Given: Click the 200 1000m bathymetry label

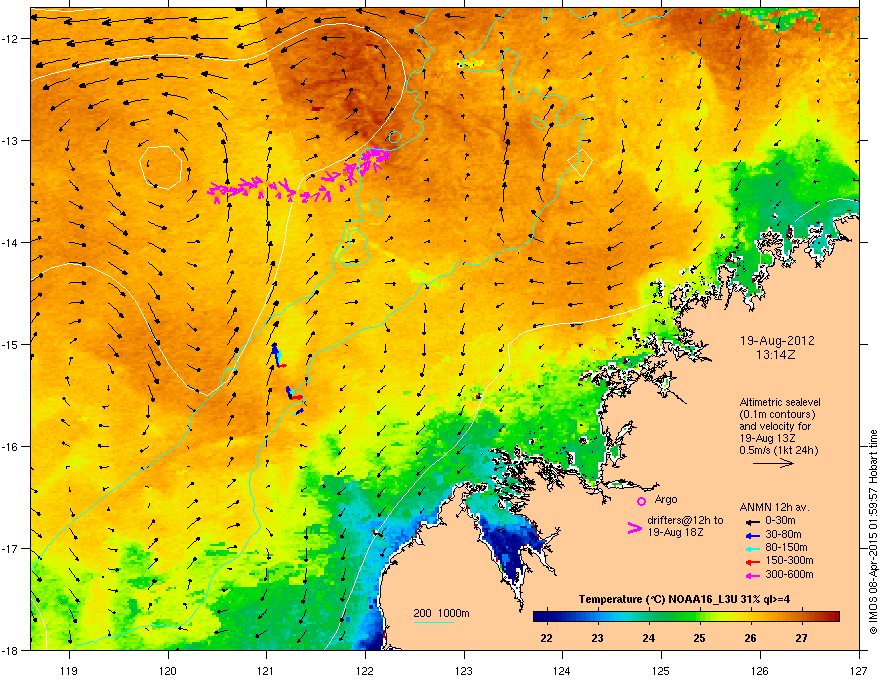Looking at the screenshot, I should pos(441,613).
